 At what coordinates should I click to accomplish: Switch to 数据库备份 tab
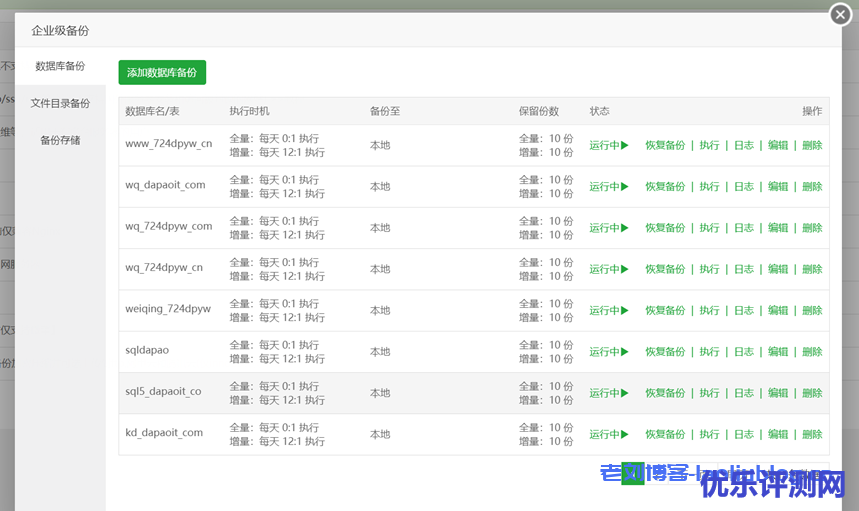coord(60,66)
